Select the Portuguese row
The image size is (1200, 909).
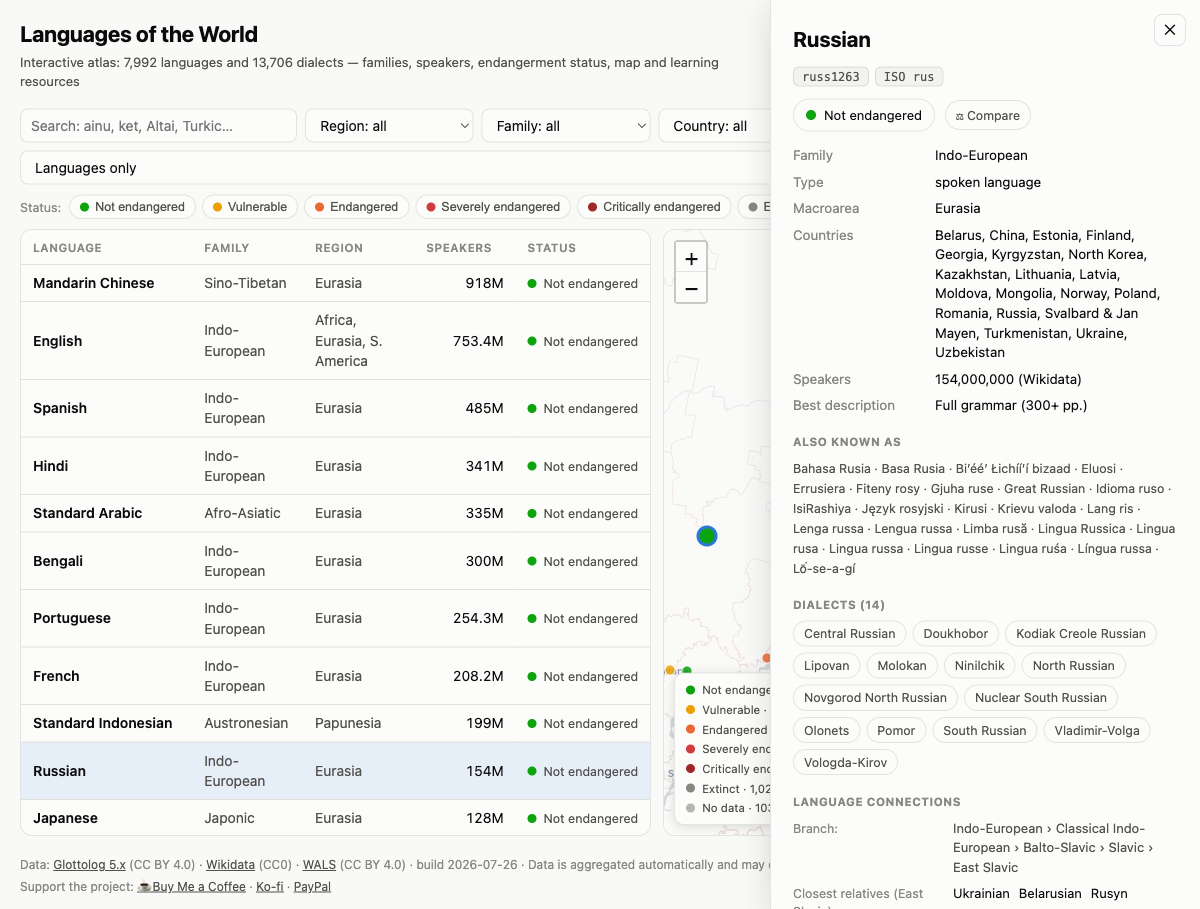335,618
